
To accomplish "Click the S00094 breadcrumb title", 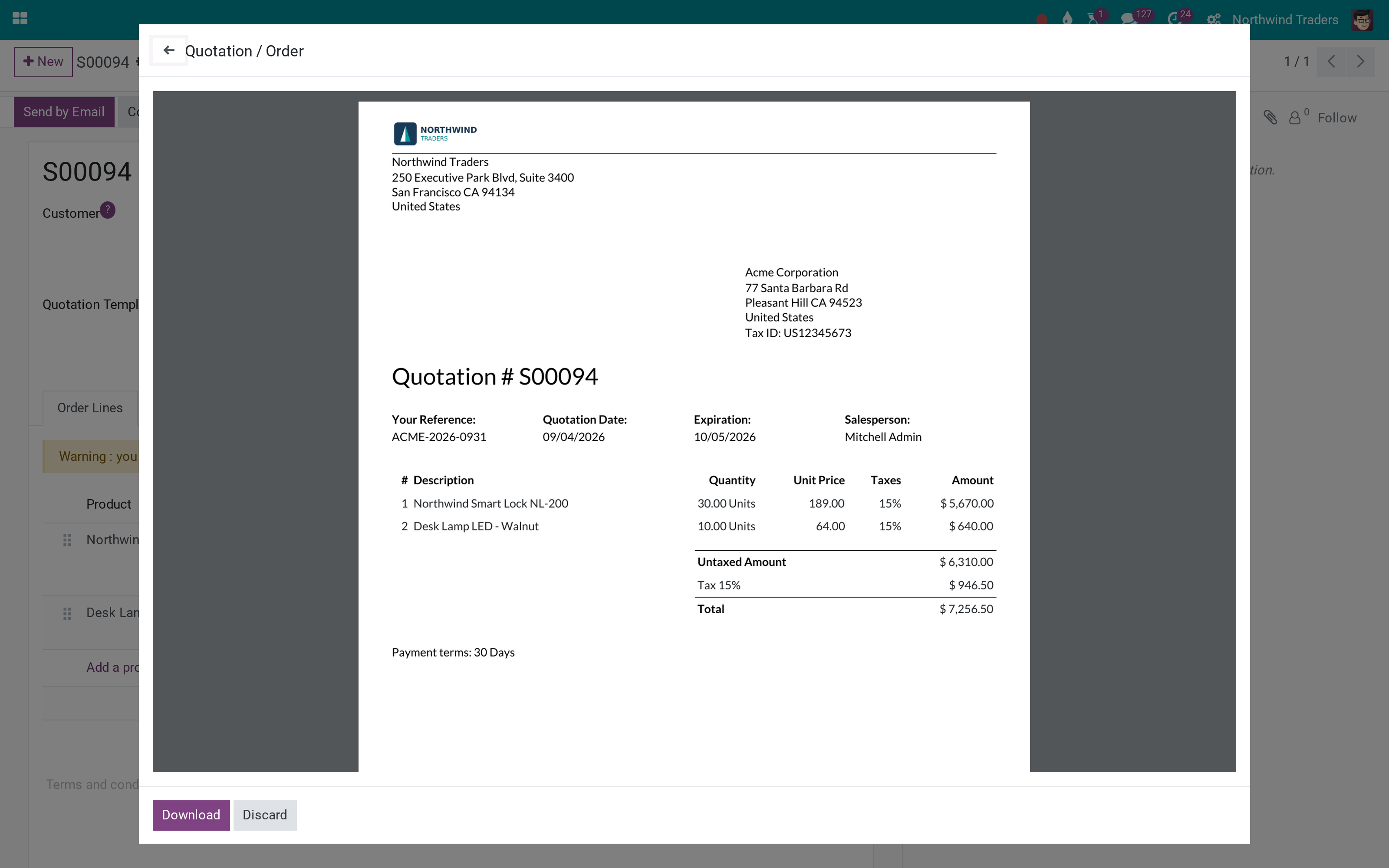I will 103,62.
